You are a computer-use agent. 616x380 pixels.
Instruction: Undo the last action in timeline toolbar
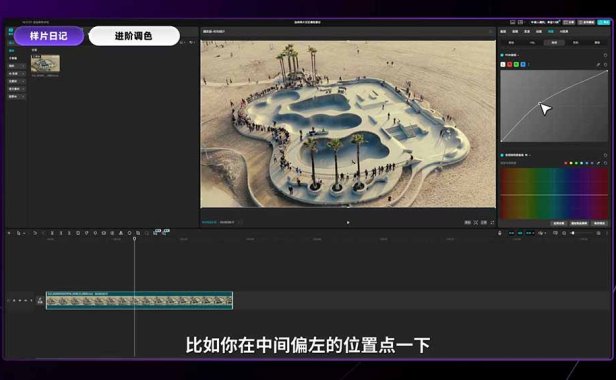point(35,233)
